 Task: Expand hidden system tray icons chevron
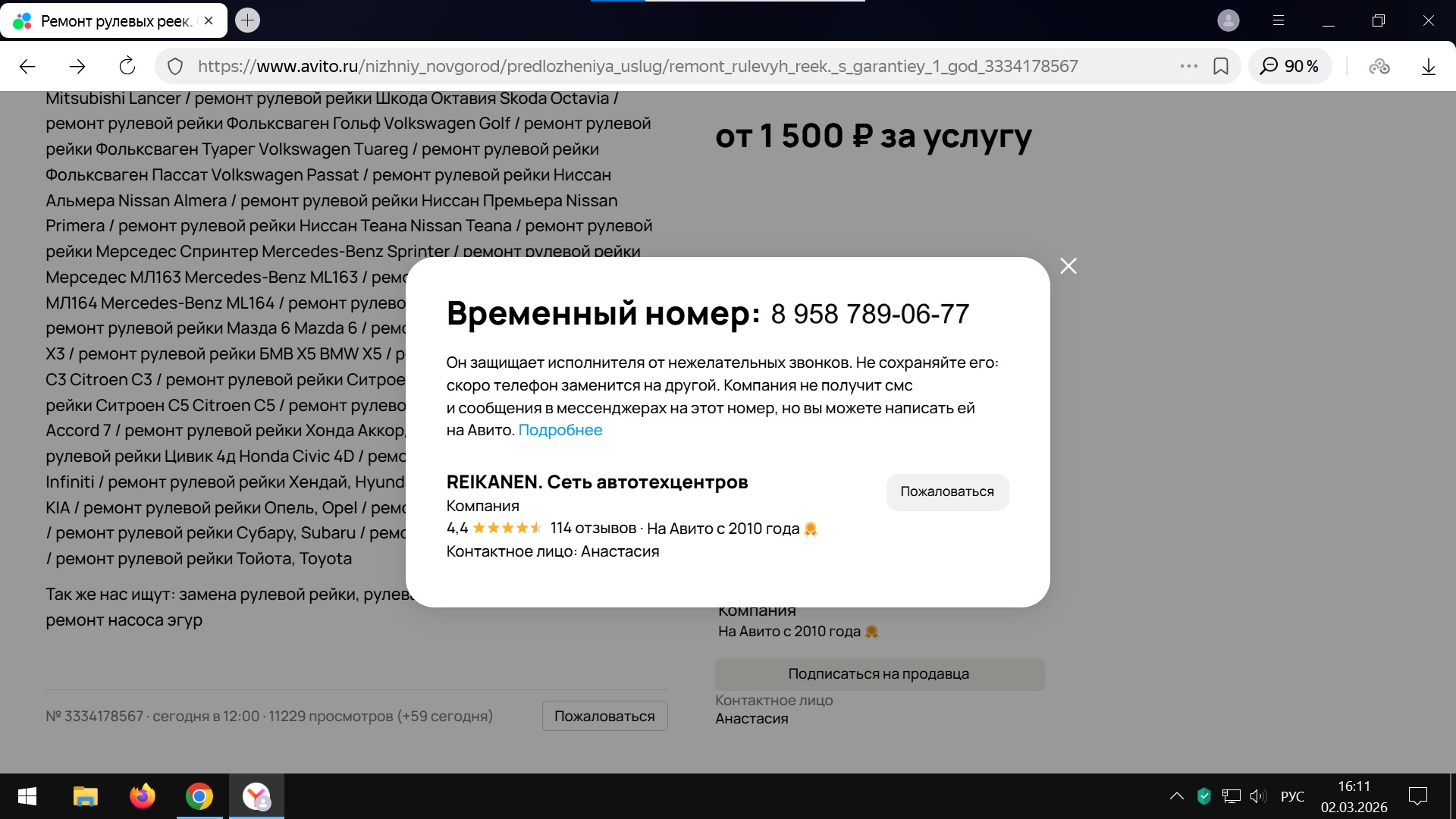pyautogui.click(x=1176, y=796)
